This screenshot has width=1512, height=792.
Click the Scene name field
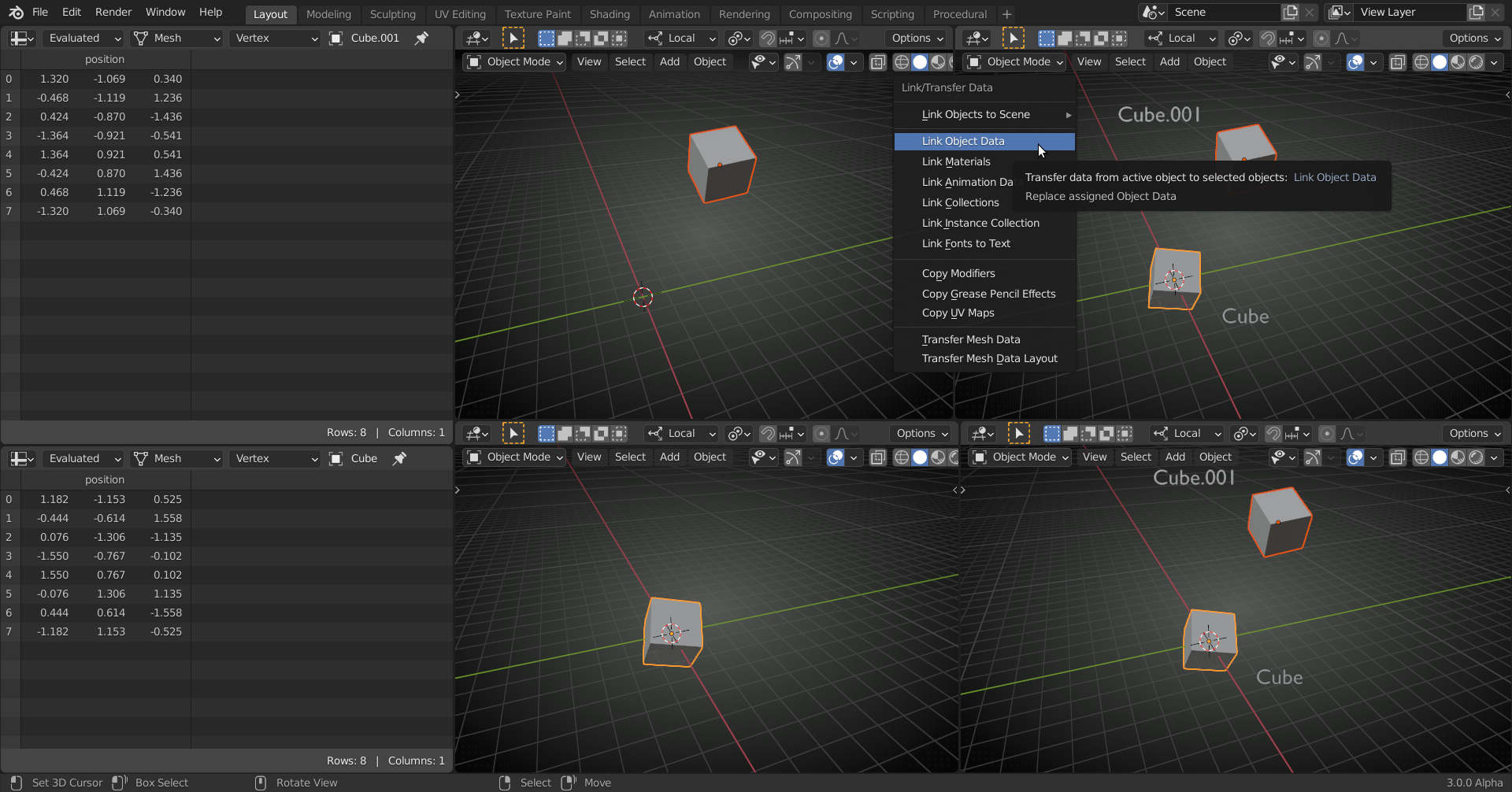click(x=1223, y=13)
